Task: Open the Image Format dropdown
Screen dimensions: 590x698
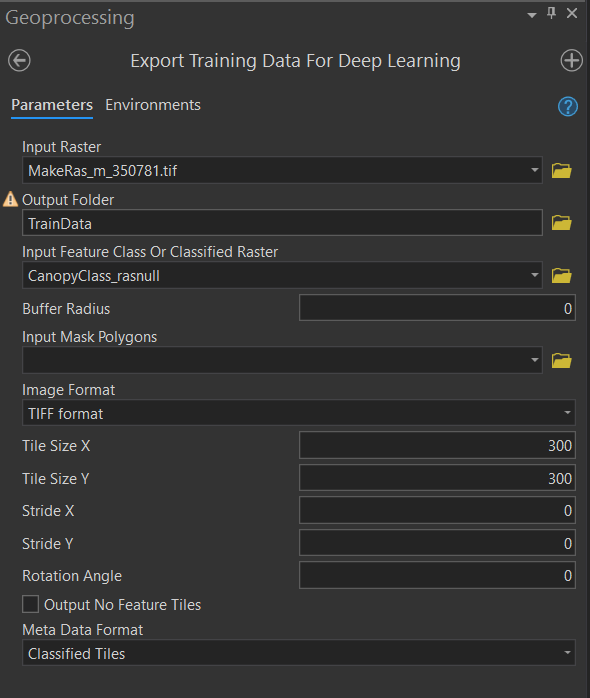Action: click(299, 413)
